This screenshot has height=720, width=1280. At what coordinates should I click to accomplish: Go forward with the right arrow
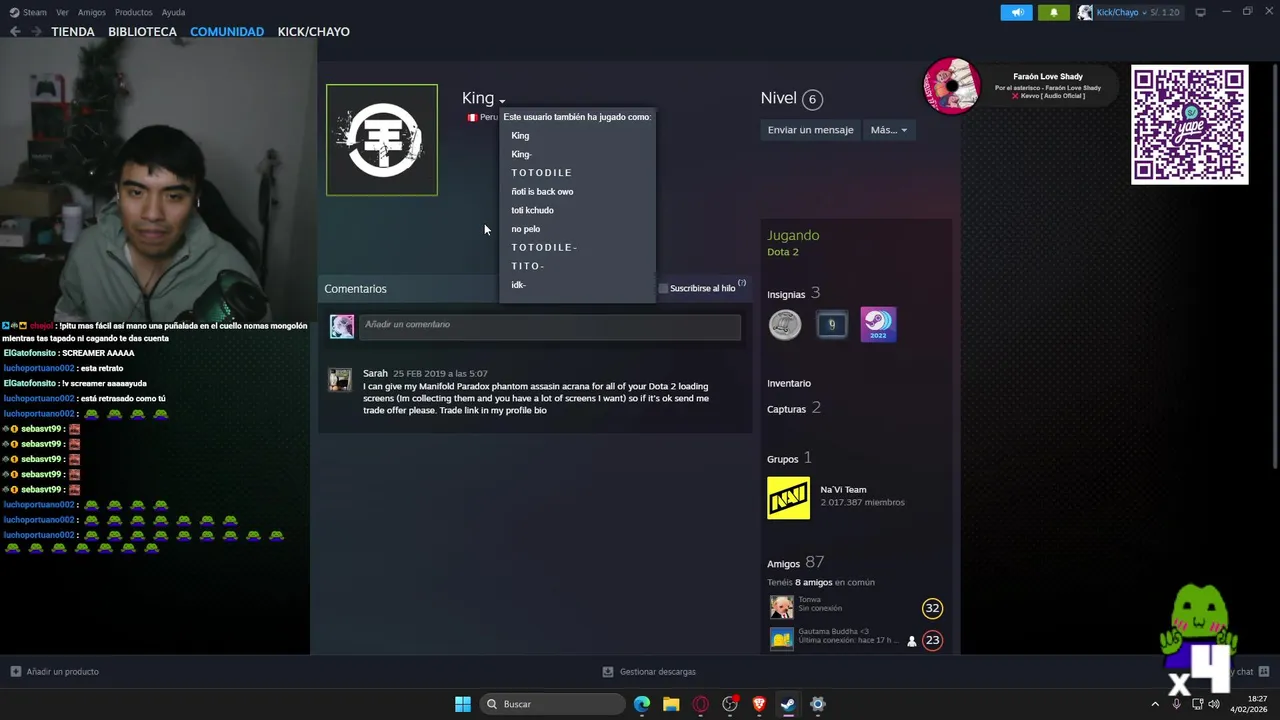point(38,31)
